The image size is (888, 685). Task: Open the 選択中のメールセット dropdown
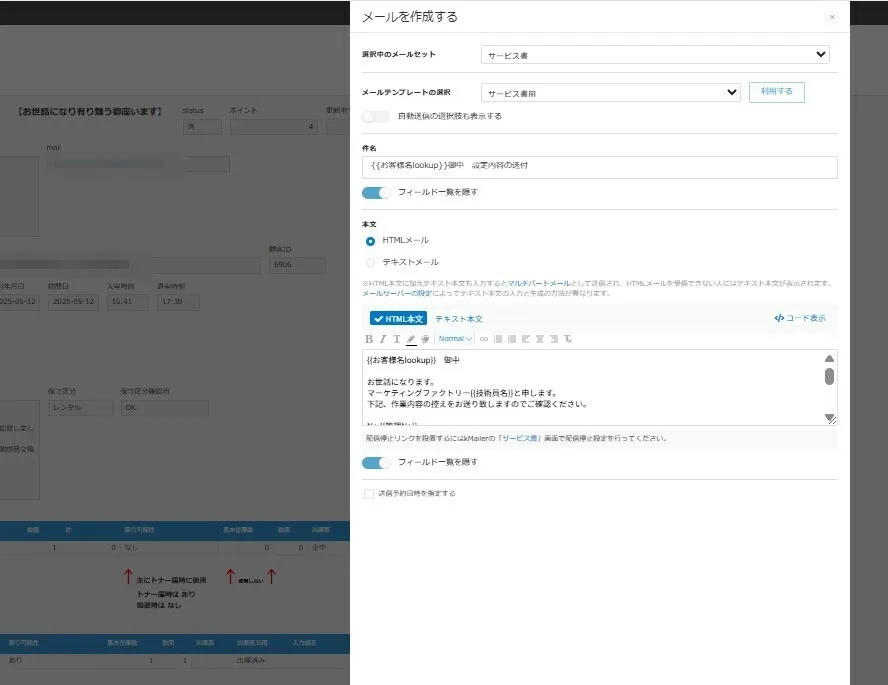pos(654,54)
